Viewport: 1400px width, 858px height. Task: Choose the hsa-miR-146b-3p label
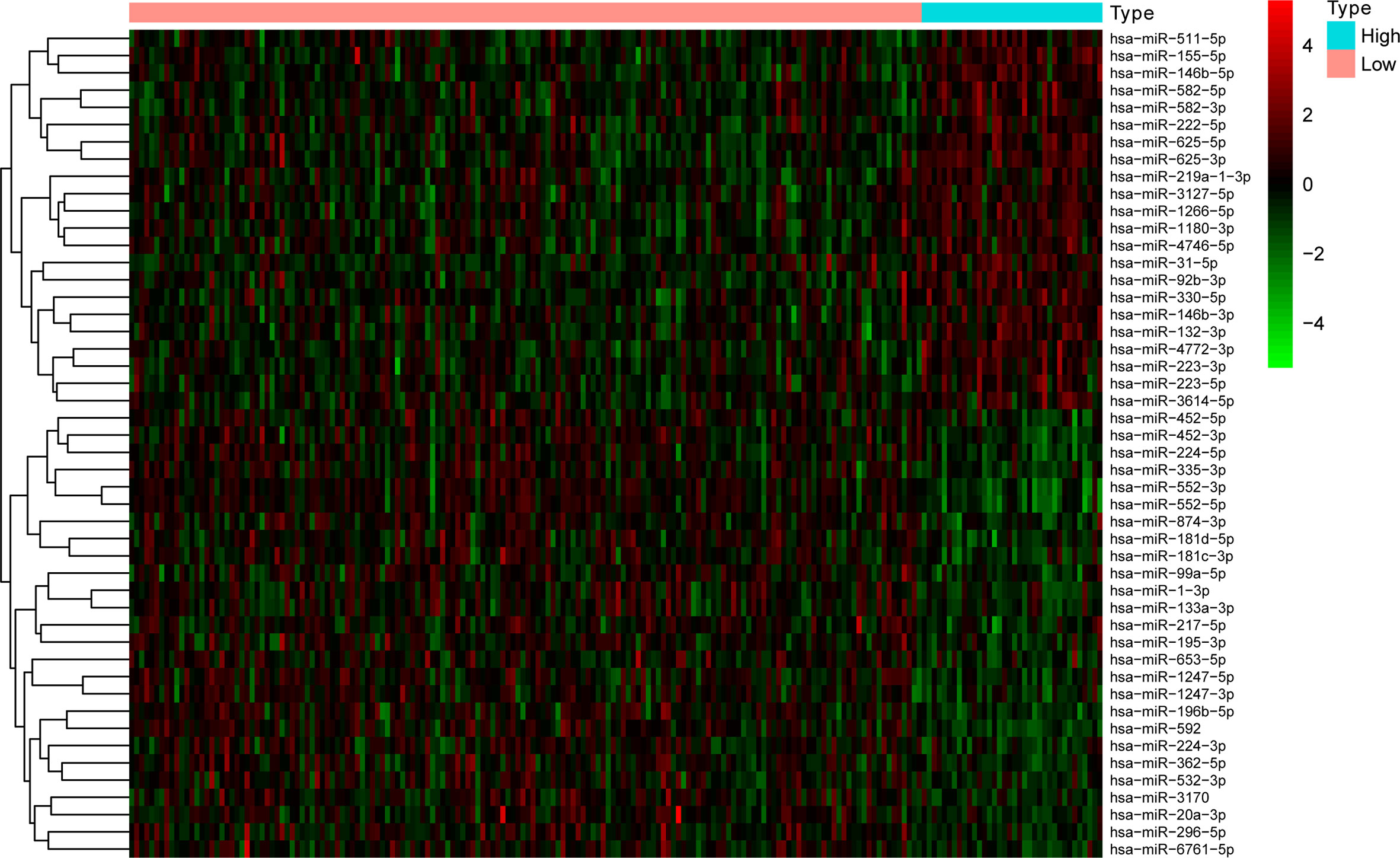point(1172,315)
